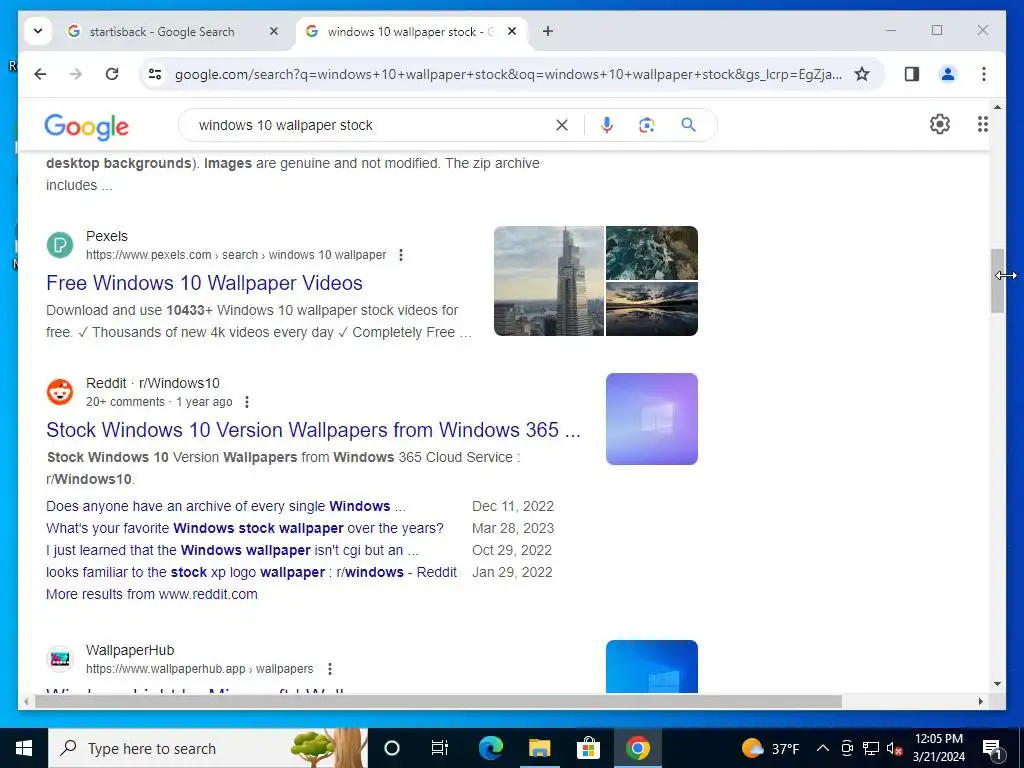Viewport: 1024px width, 768px height.
Task: Click the Pexels skyscraper thumbnail
Action: pyautogui.click(x=549, y=281)
